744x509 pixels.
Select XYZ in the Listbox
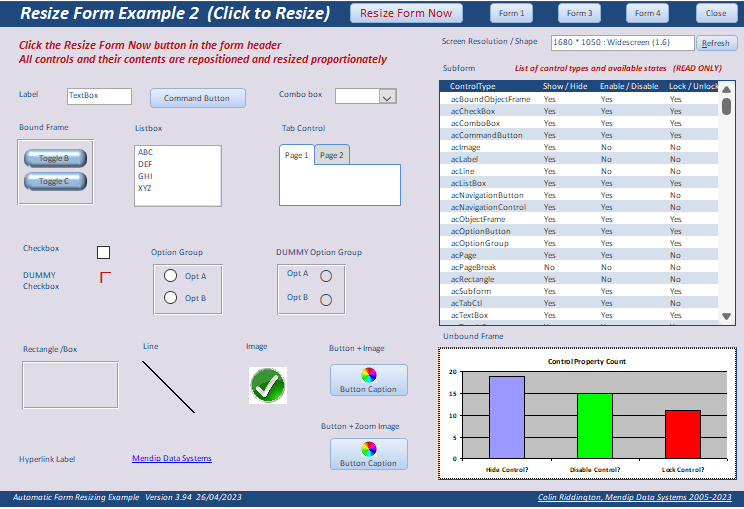(x=177, y=188)
